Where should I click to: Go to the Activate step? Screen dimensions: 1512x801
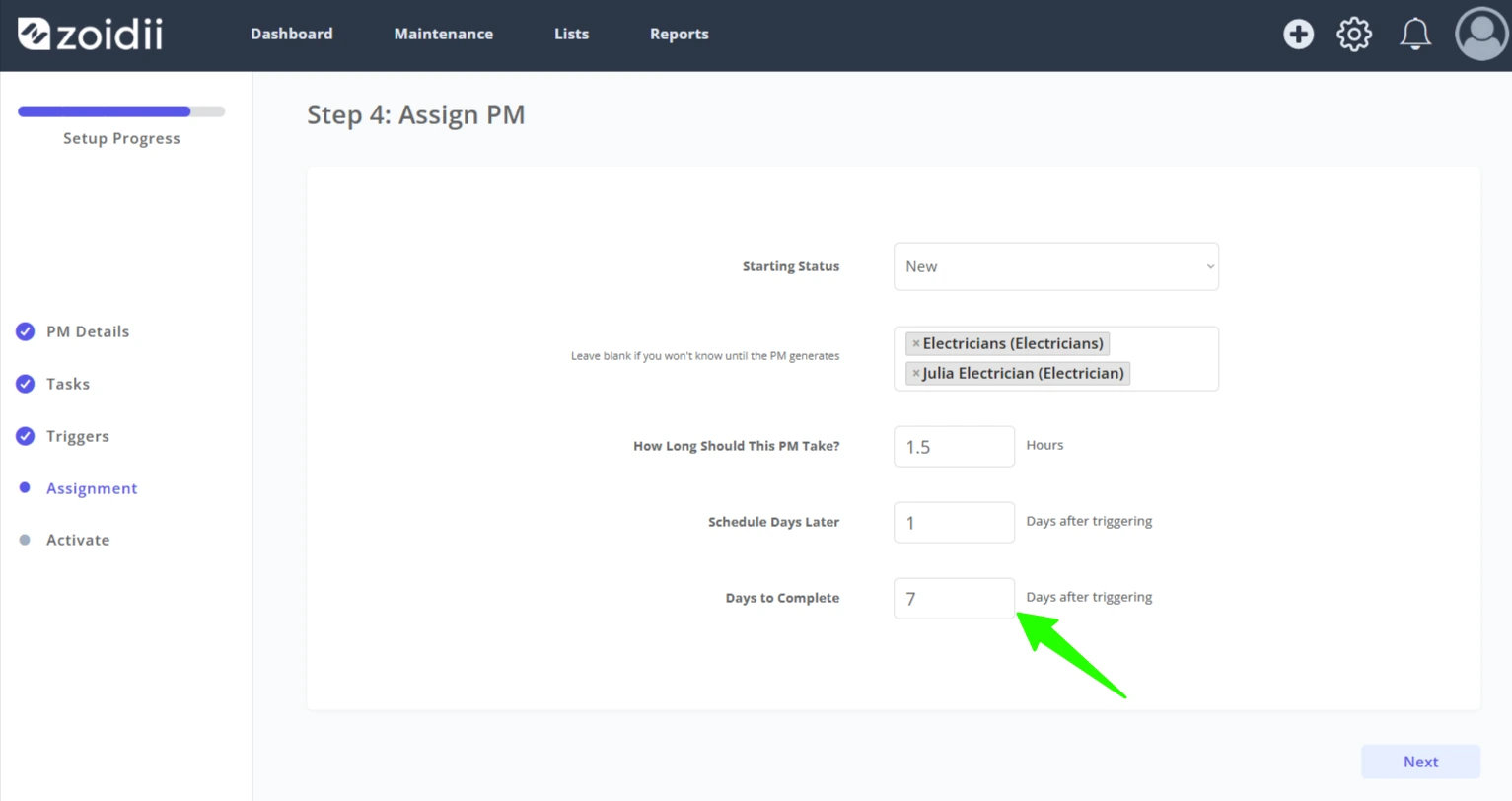coord(78,540)
